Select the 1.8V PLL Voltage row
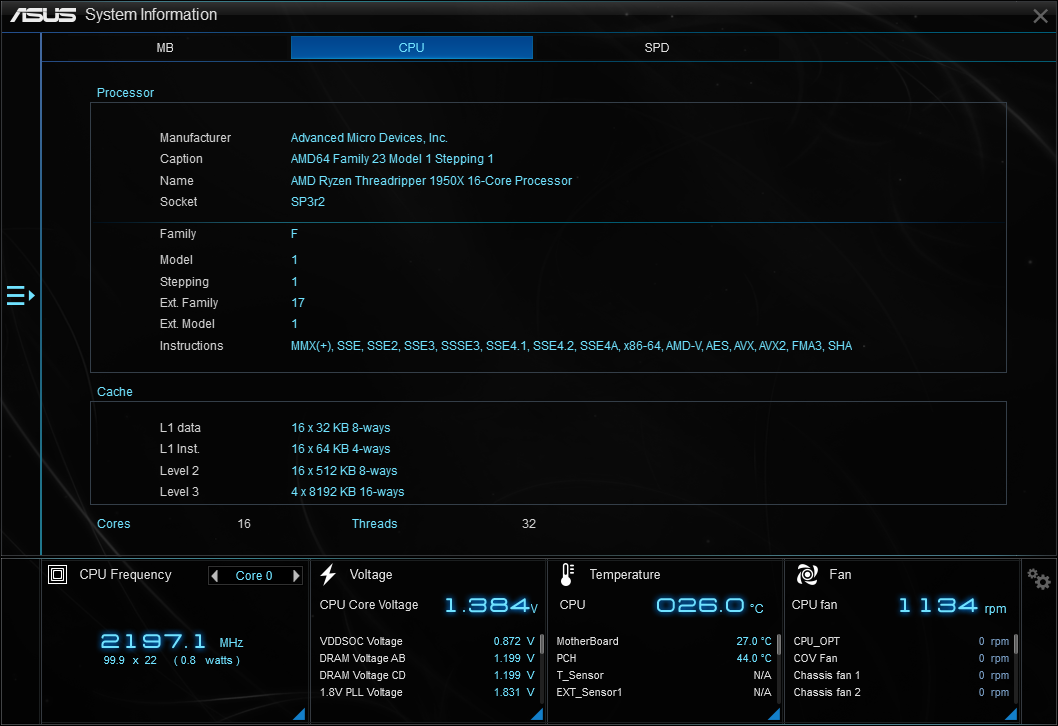This screenshot has height=726, width=1058. [427, 692]
